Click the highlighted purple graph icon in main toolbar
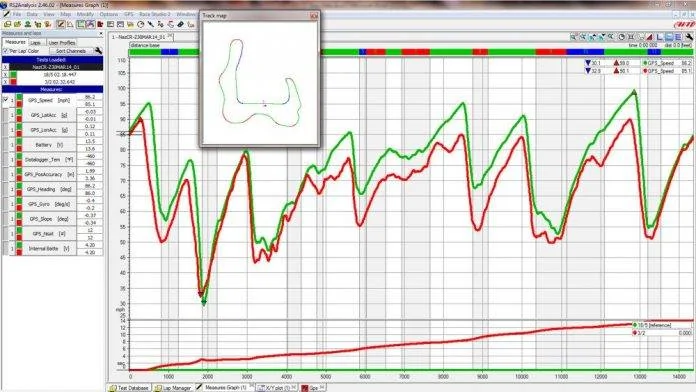 point(91,24)
